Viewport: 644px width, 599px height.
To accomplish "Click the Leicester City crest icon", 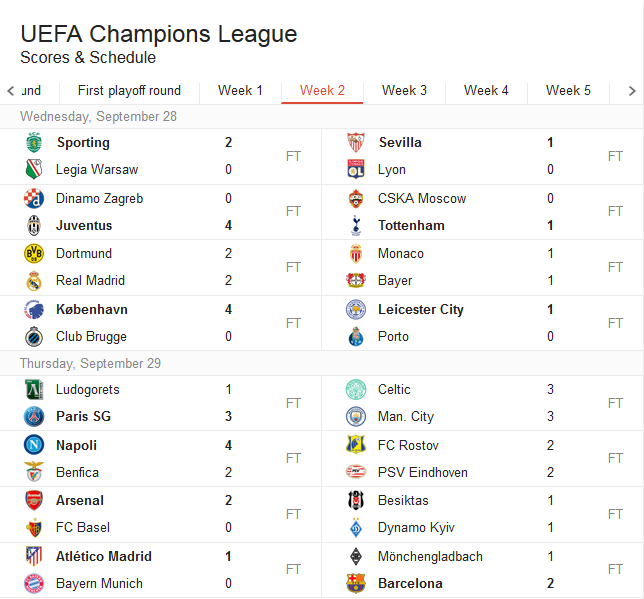I will point(356,310).
